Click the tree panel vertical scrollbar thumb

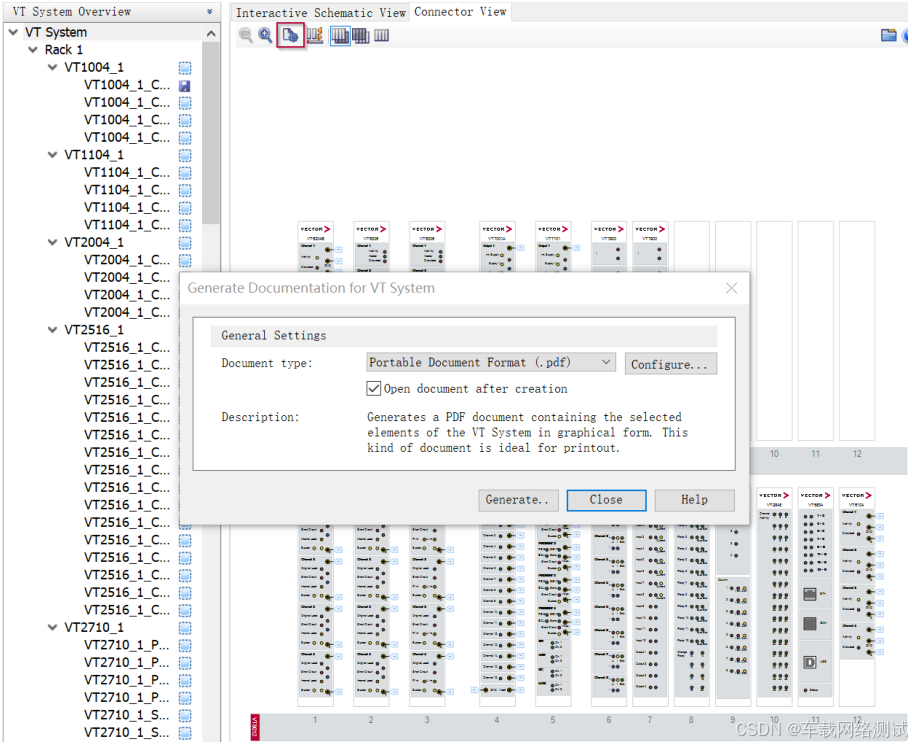click(x=211, y=132)
